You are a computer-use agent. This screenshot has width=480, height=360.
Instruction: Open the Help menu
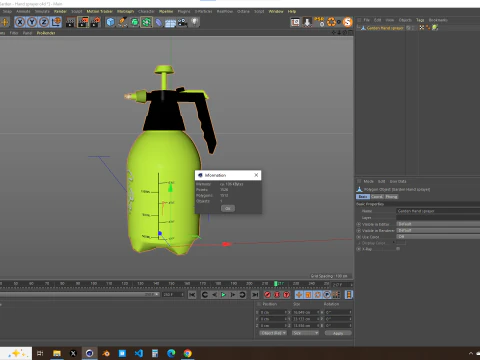(292, 11)
